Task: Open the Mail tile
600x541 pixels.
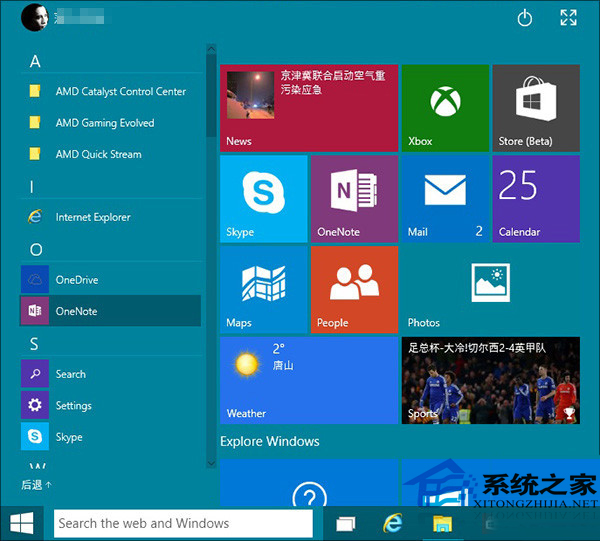Action: pyautogui.click(x=444, y=198)
